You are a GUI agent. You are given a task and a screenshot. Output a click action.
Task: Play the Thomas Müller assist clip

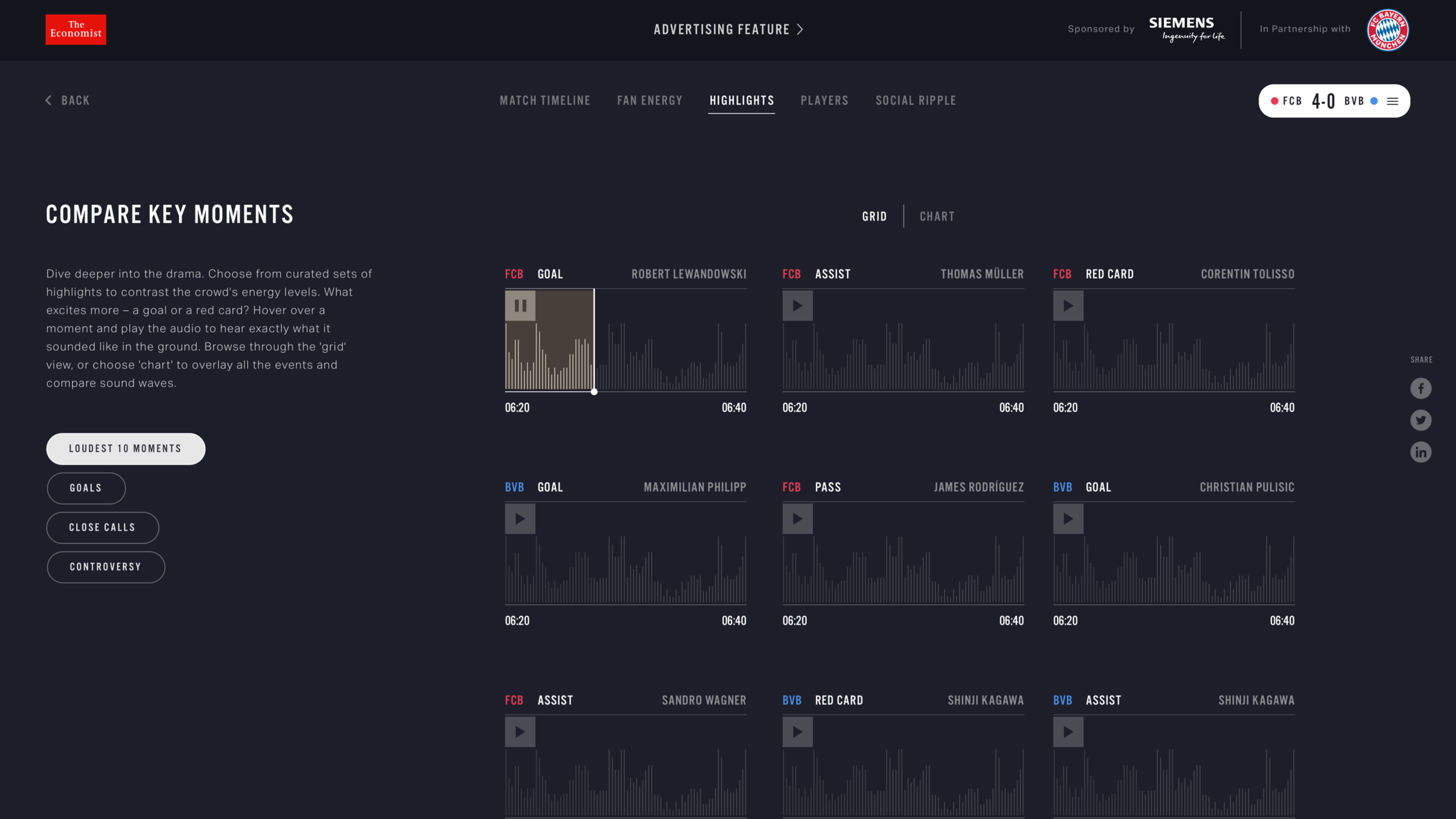click(x=797, y=306)
